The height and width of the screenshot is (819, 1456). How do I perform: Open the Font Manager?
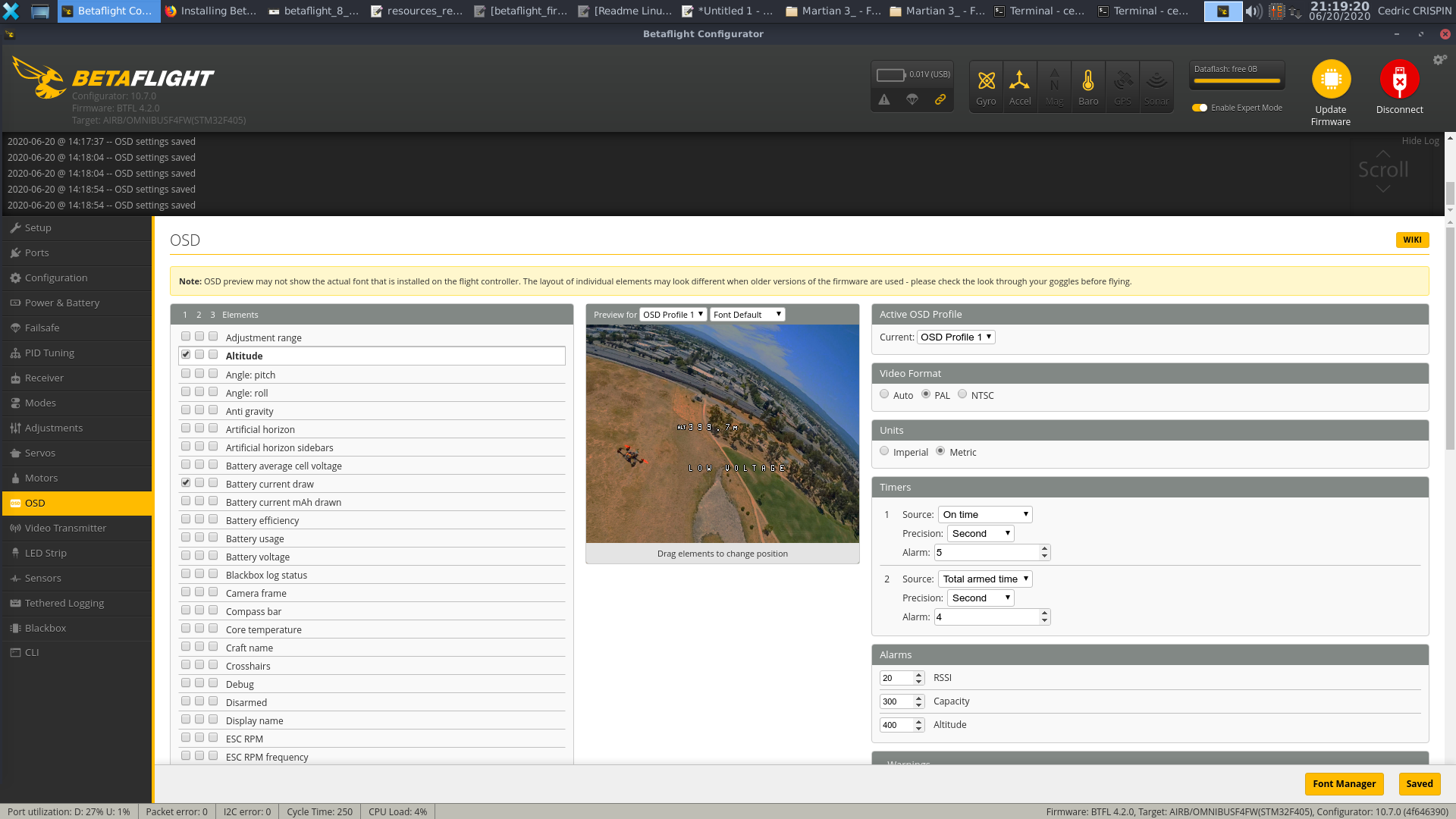pos(1344,783)
